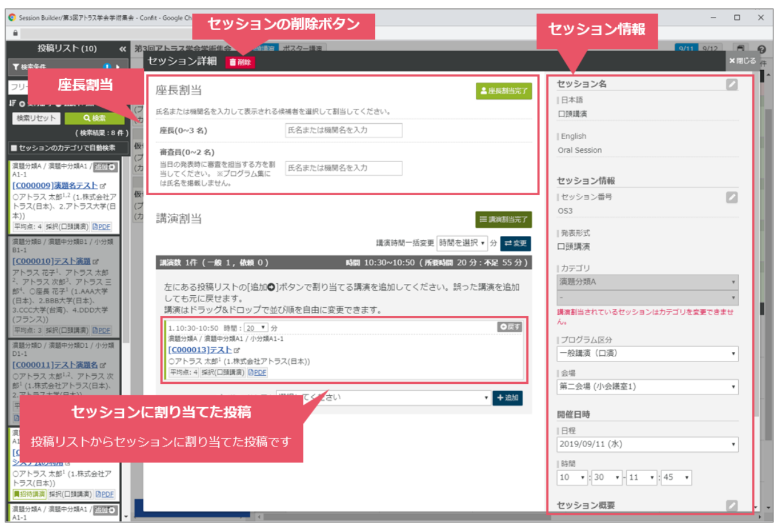Focus the 座長(0~3名) name input field
783x529 pixels.
(x=344, y=130)
